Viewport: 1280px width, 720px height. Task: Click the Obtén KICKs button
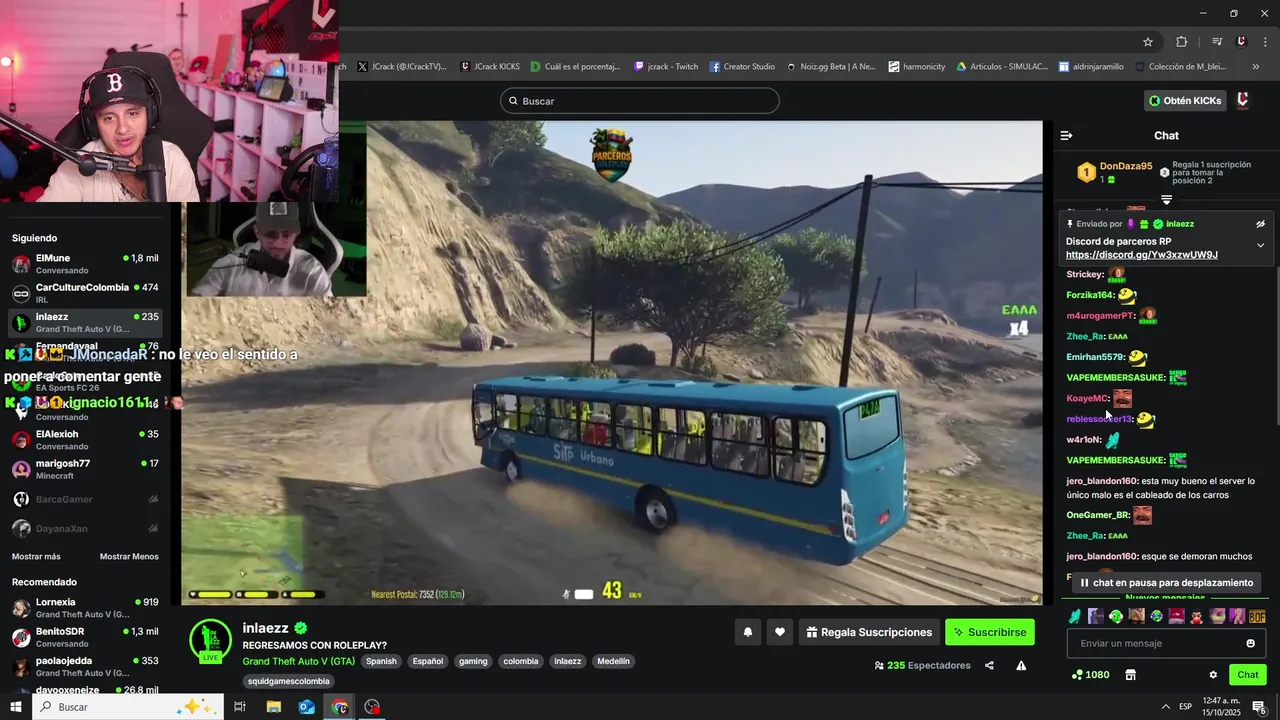(x=1185, y=101)
